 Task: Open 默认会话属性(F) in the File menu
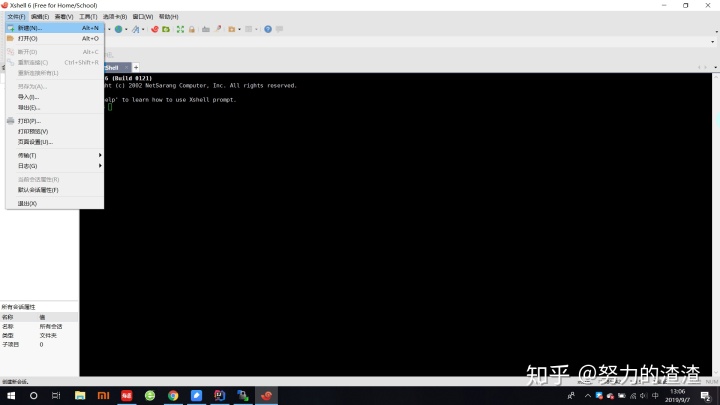55,190
